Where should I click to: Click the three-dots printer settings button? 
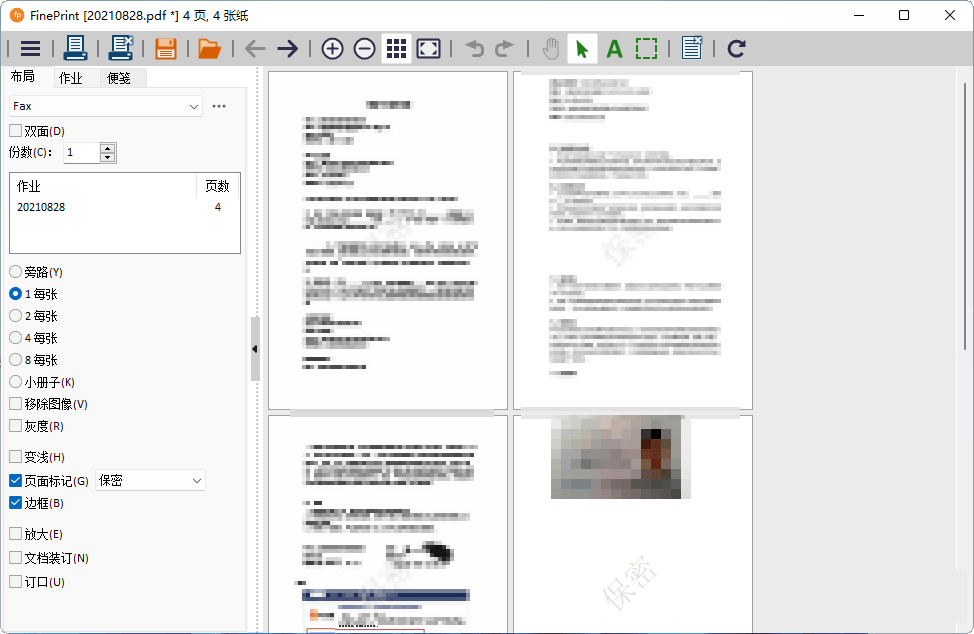(x=219, y=106)
